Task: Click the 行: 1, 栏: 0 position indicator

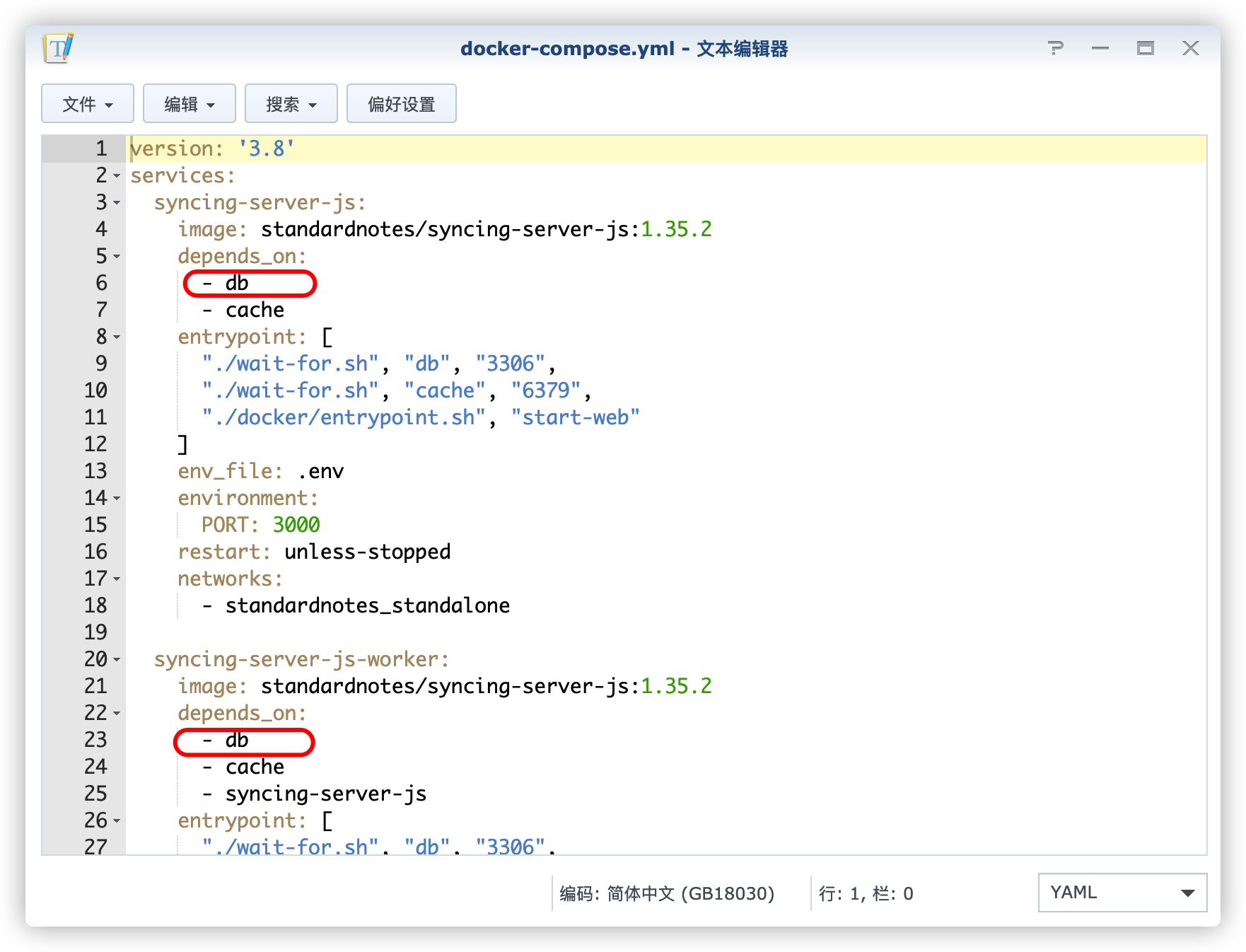Action: pyautogui.click(x=866, y=893)
